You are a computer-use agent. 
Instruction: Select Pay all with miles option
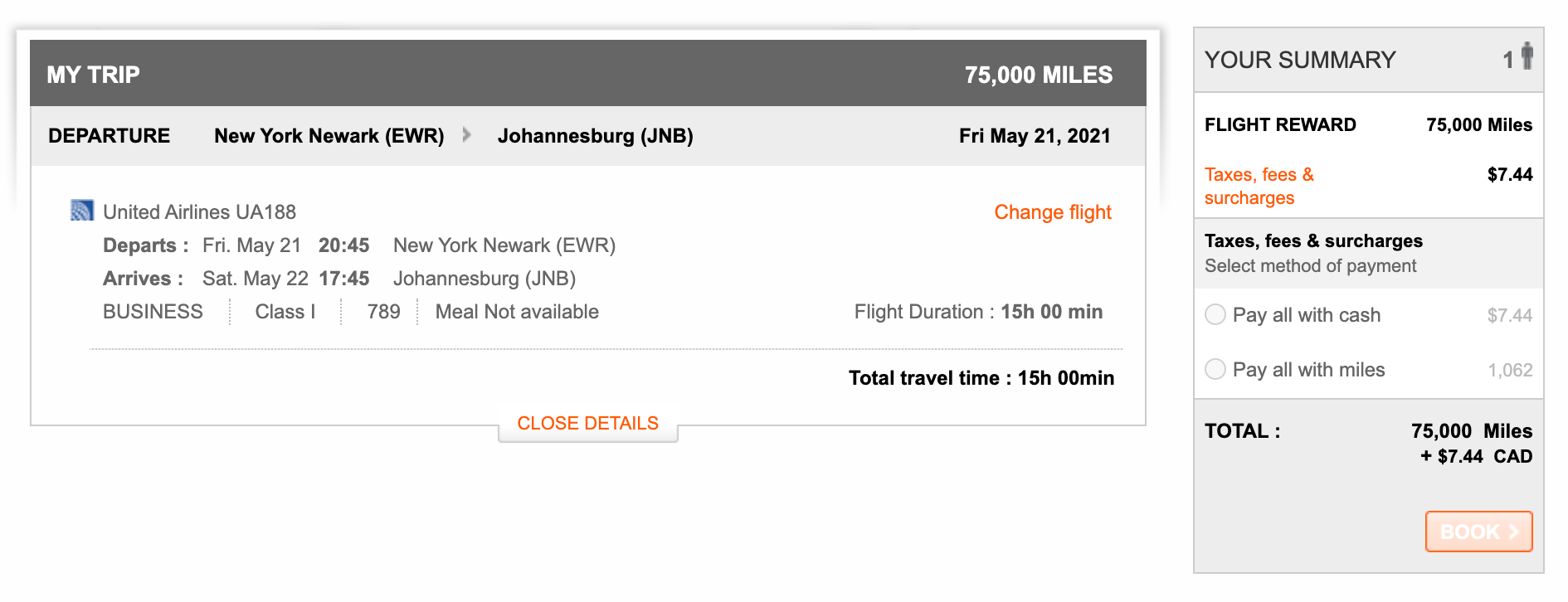(x=1215, y=369)
